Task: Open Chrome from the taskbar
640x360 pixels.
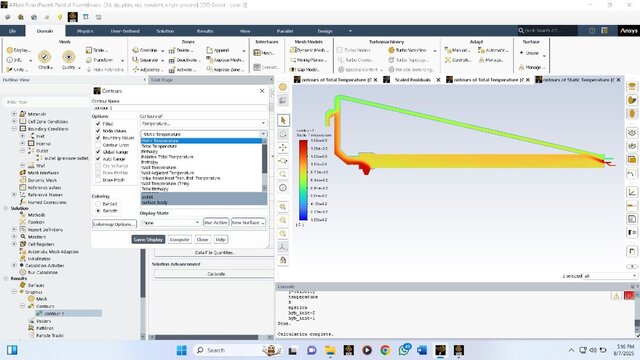Action: [385, 350]
